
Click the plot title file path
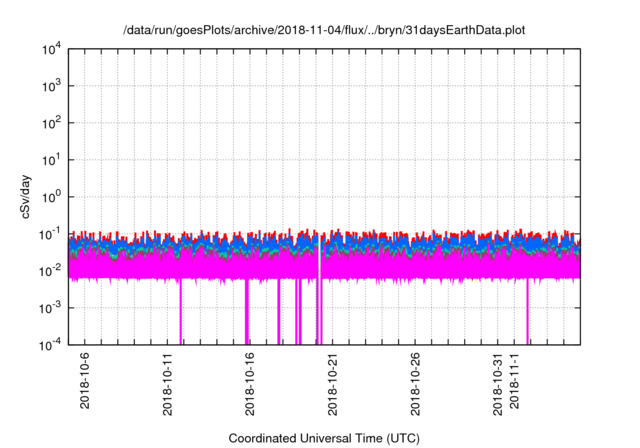coord(324,30)
